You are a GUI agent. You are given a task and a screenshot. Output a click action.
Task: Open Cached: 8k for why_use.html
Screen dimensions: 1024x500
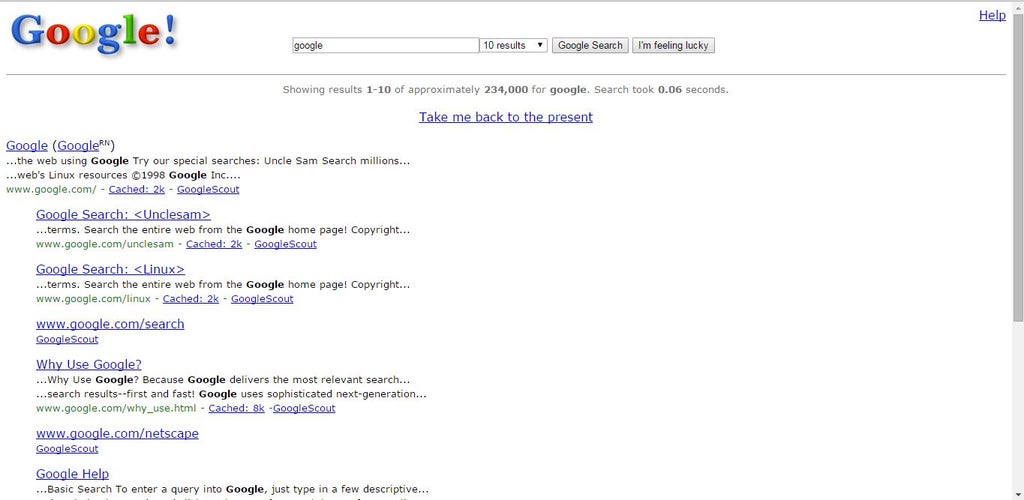click(x=236, y=409)
